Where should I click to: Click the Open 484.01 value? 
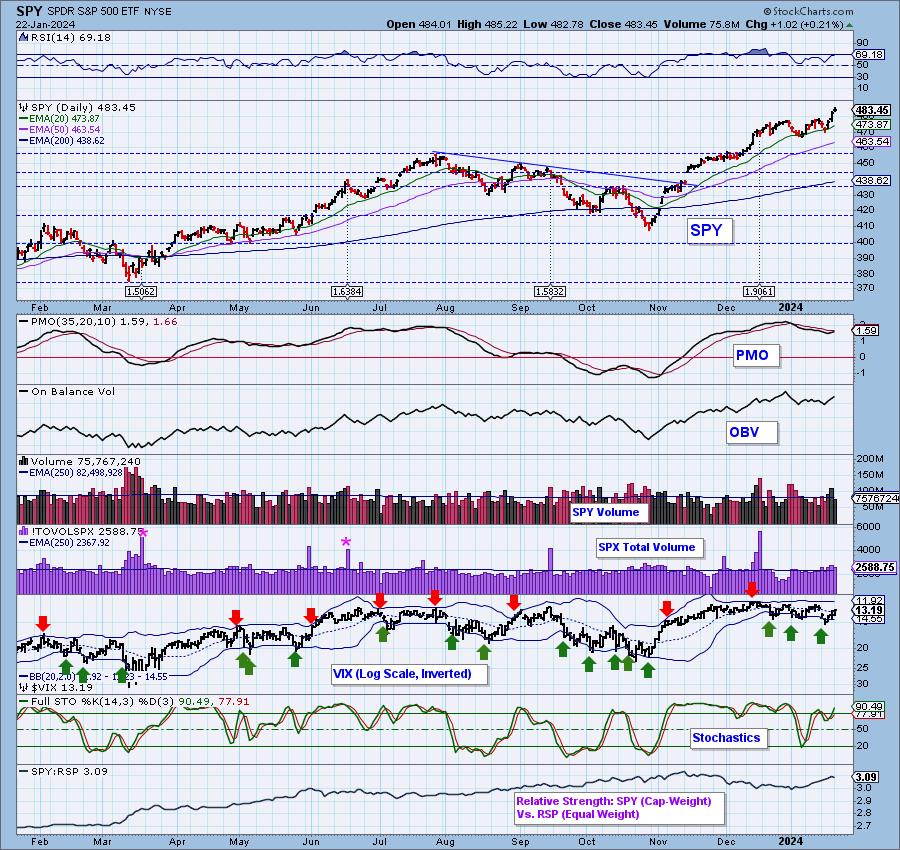[419, 25]
